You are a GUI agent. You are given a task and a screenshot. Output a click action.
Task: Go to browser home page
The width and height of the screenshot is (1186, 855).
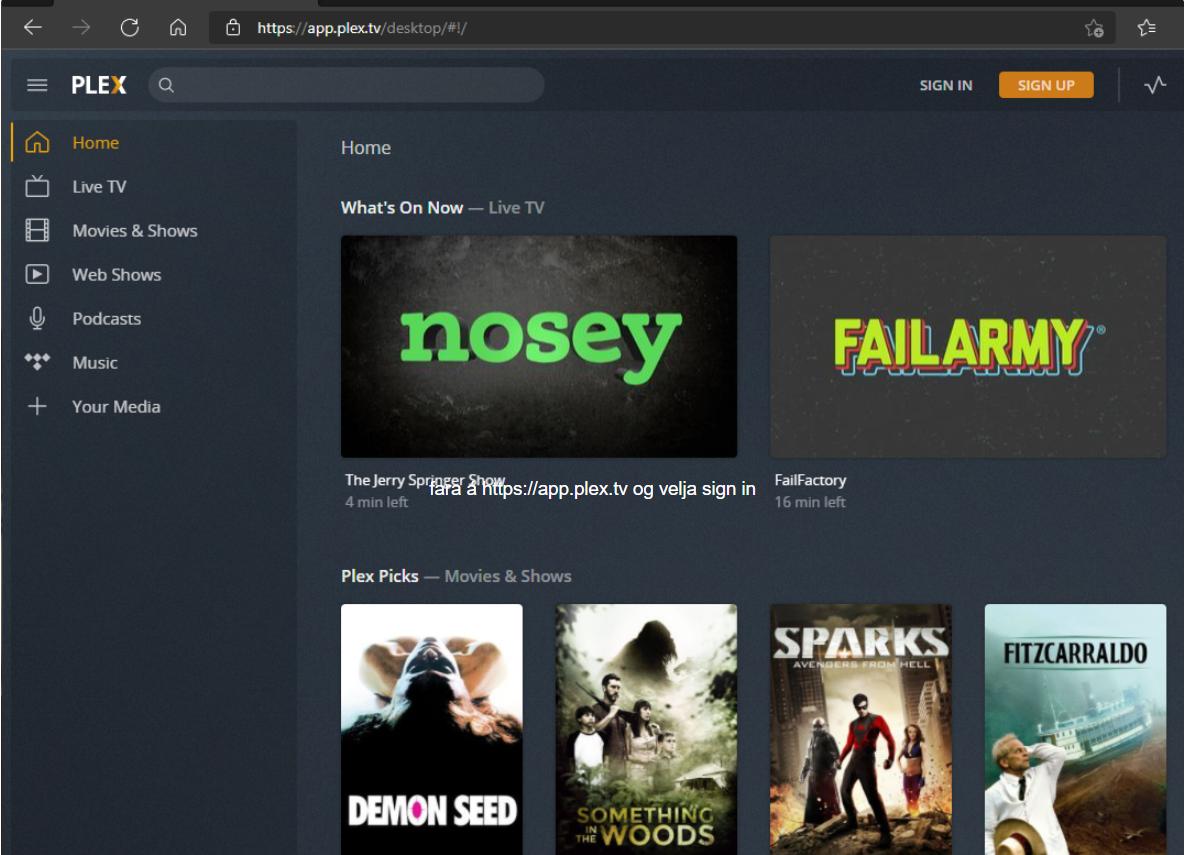point(178,28)
